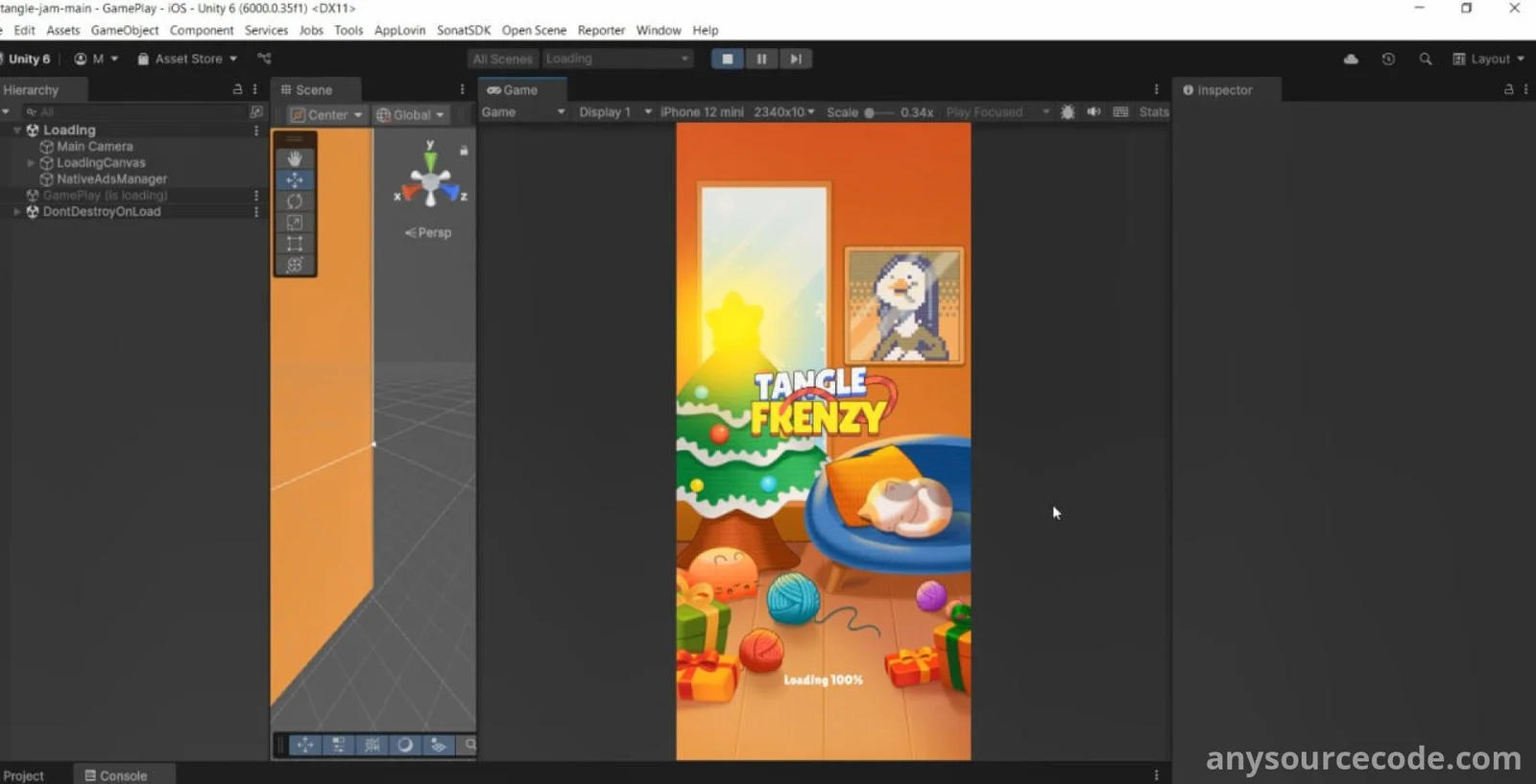1536x784 pixels.
Task: Toggle the Hierarchy panel lock
Action: (237, 89)
